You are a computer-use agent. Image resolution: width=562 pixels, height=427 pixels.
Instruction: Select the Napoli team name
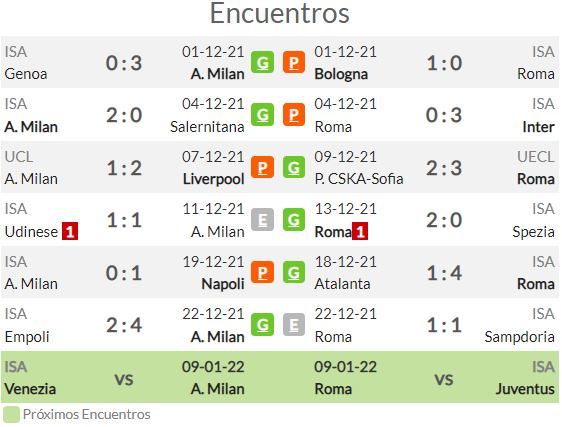(223, 284)
